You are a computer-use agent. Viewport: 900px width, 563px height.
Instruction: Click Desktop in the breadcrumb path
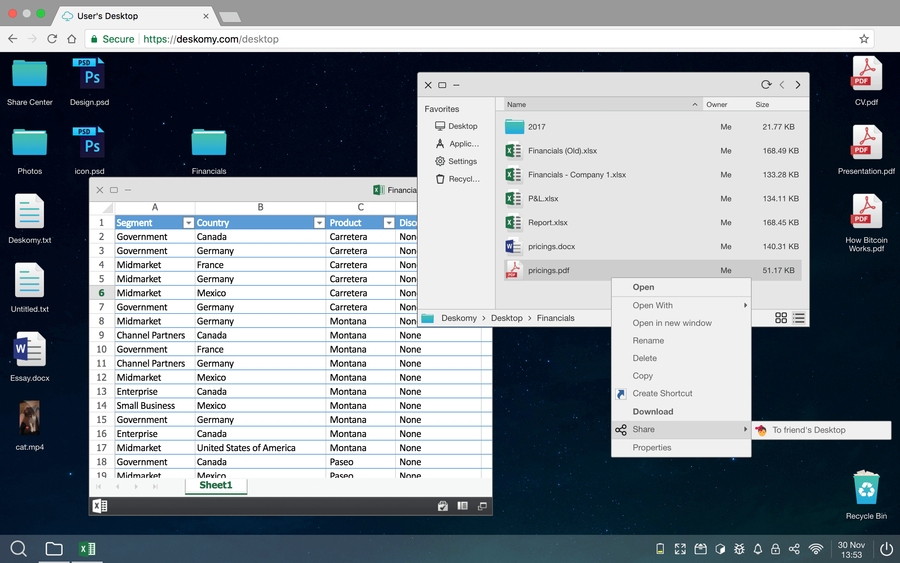tap(506, 318)
